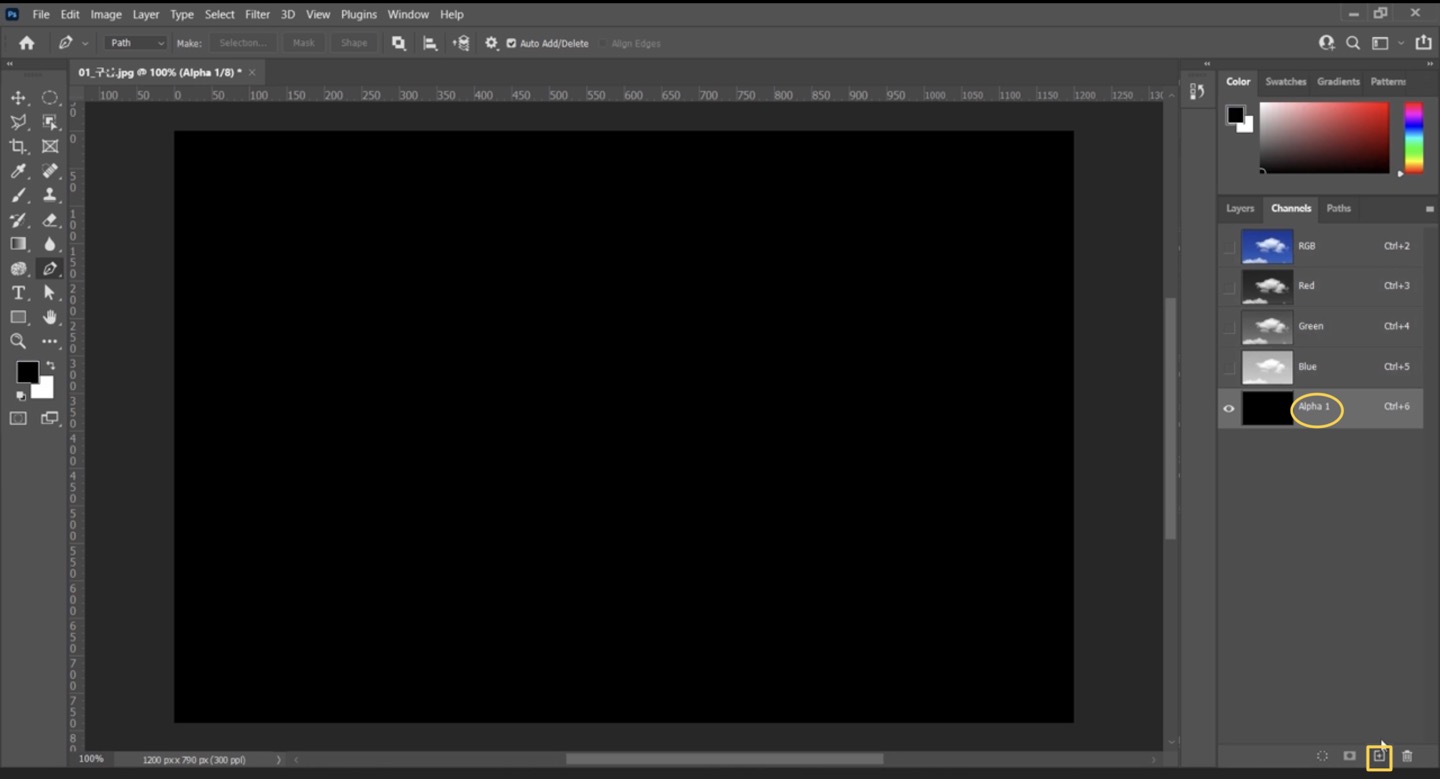Swap foreground and background colors
The image size is (1440, 779).
point(50,366)
